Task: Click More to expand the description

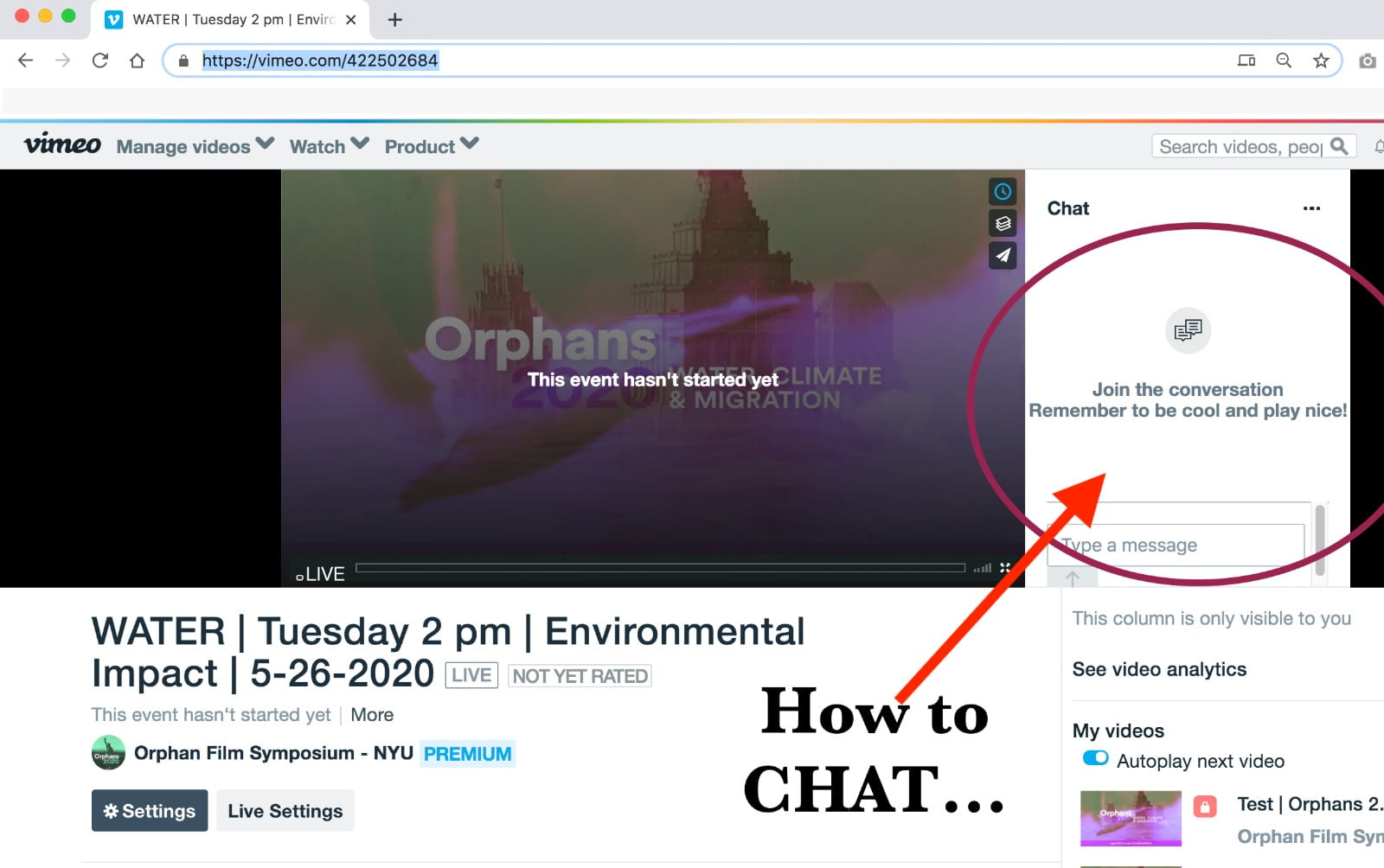Action: [x=372, y=715]
